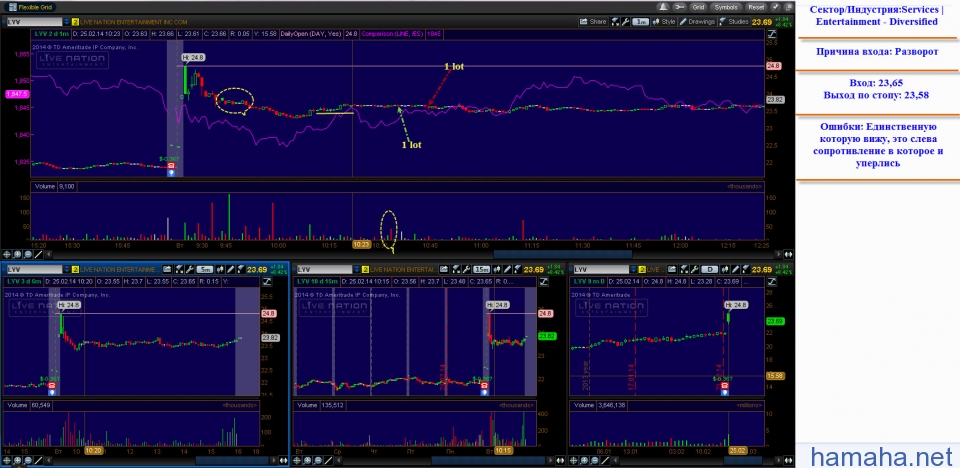Click the phone earnings icon on the main chart
This screenshot has width=960, height=468.
[171, 166]
